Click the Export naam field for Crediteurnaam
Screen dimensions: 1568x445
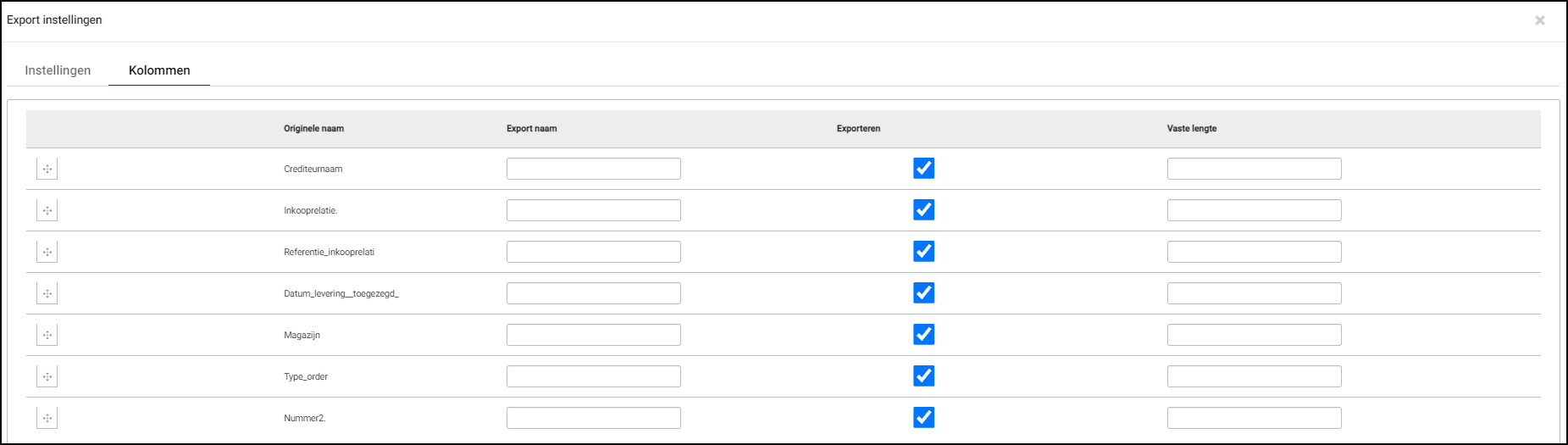tap(593, 169)
